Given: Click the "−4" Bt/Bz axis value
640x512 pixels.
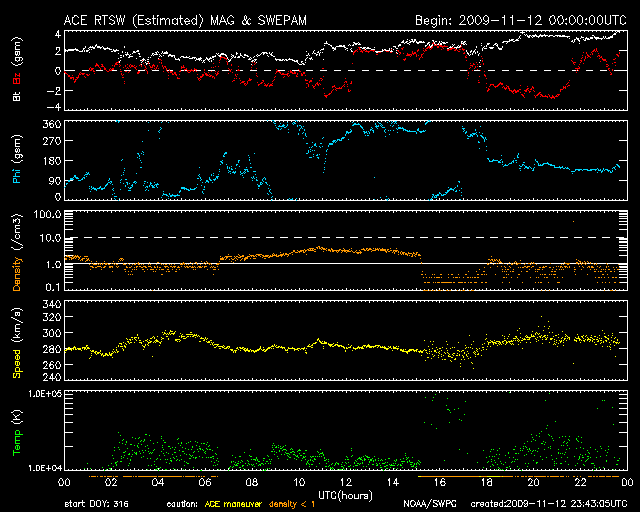Looking at the screenshot, I should point(54,107).
